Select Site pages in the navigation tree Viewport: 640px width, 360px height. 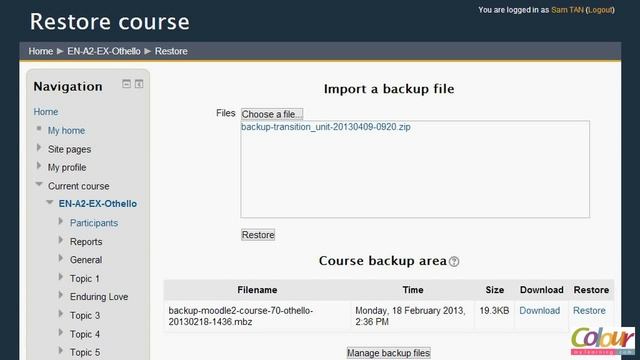coord(69,149)
